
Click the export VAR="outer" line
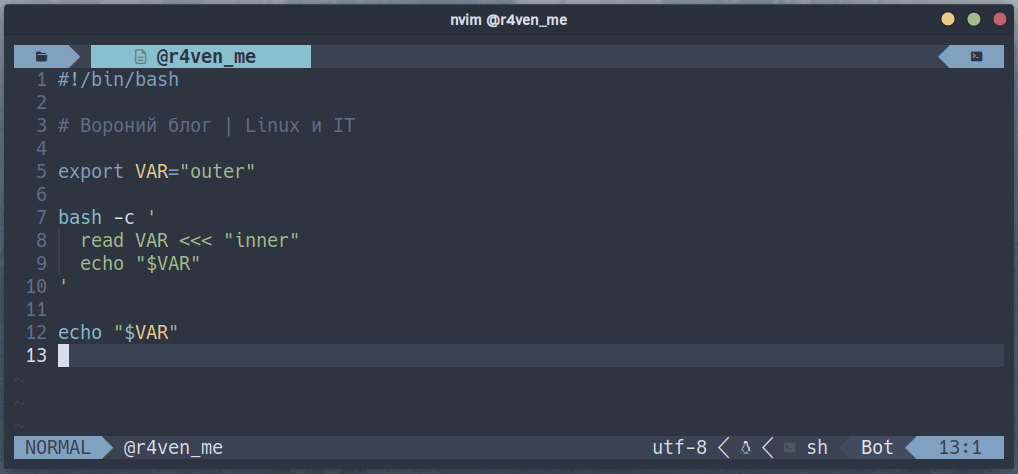pyautogui.click(x=156, y=172)
